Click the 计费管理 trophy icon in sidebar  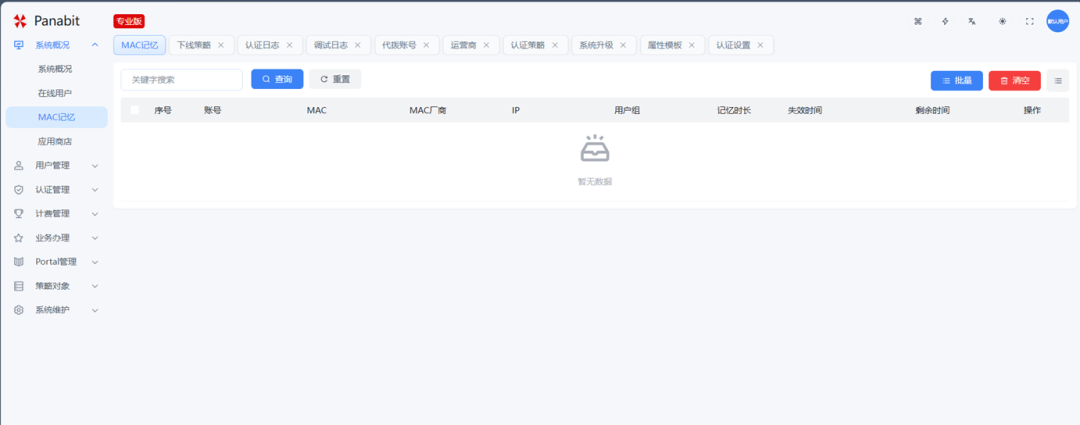(19, 214)
